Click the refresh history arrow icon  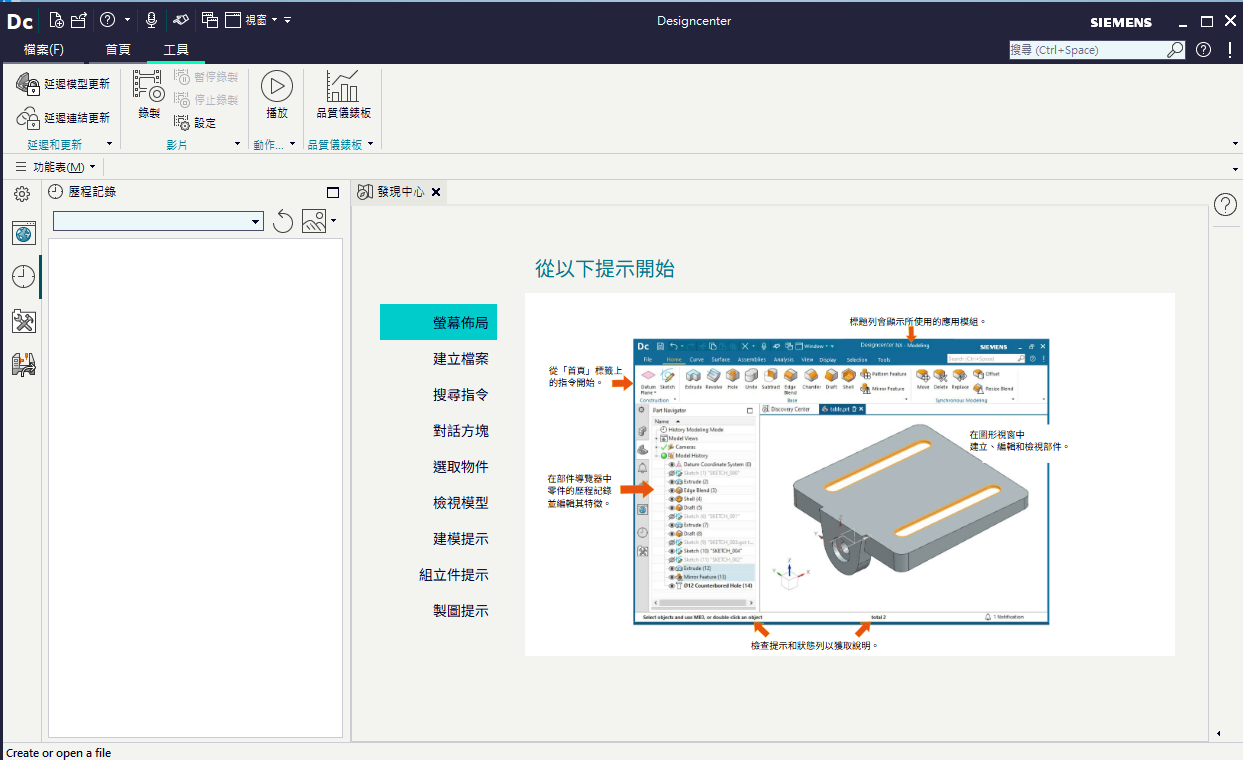coord(283,221)
